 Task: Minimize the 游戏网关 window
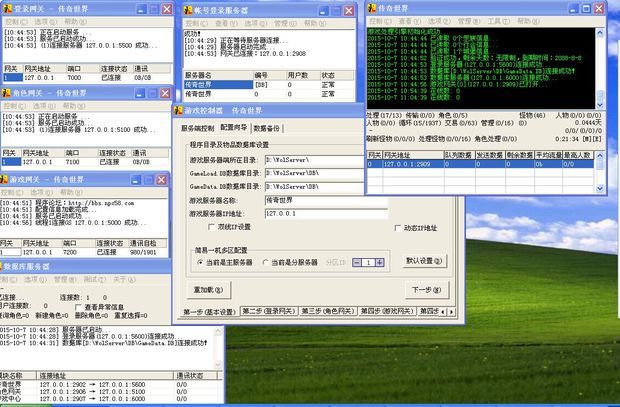[x=136, y=180]
